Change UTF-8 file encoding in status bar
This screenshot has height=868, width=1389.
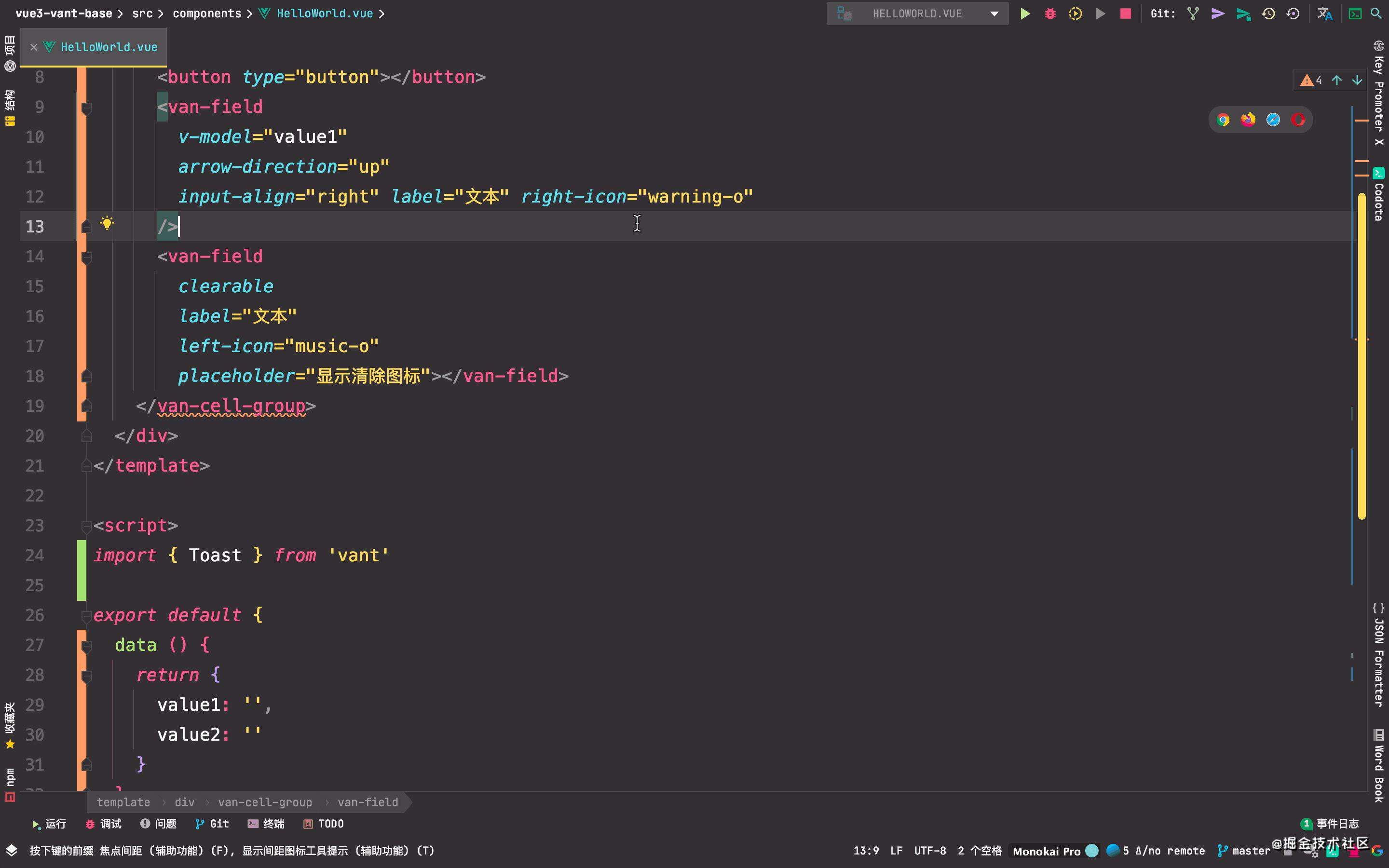930,851
